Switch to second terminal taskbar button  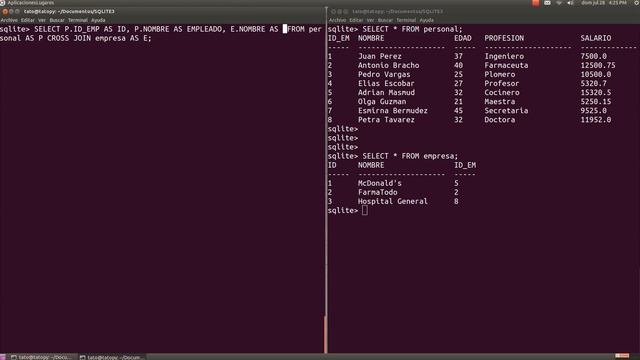112,357
